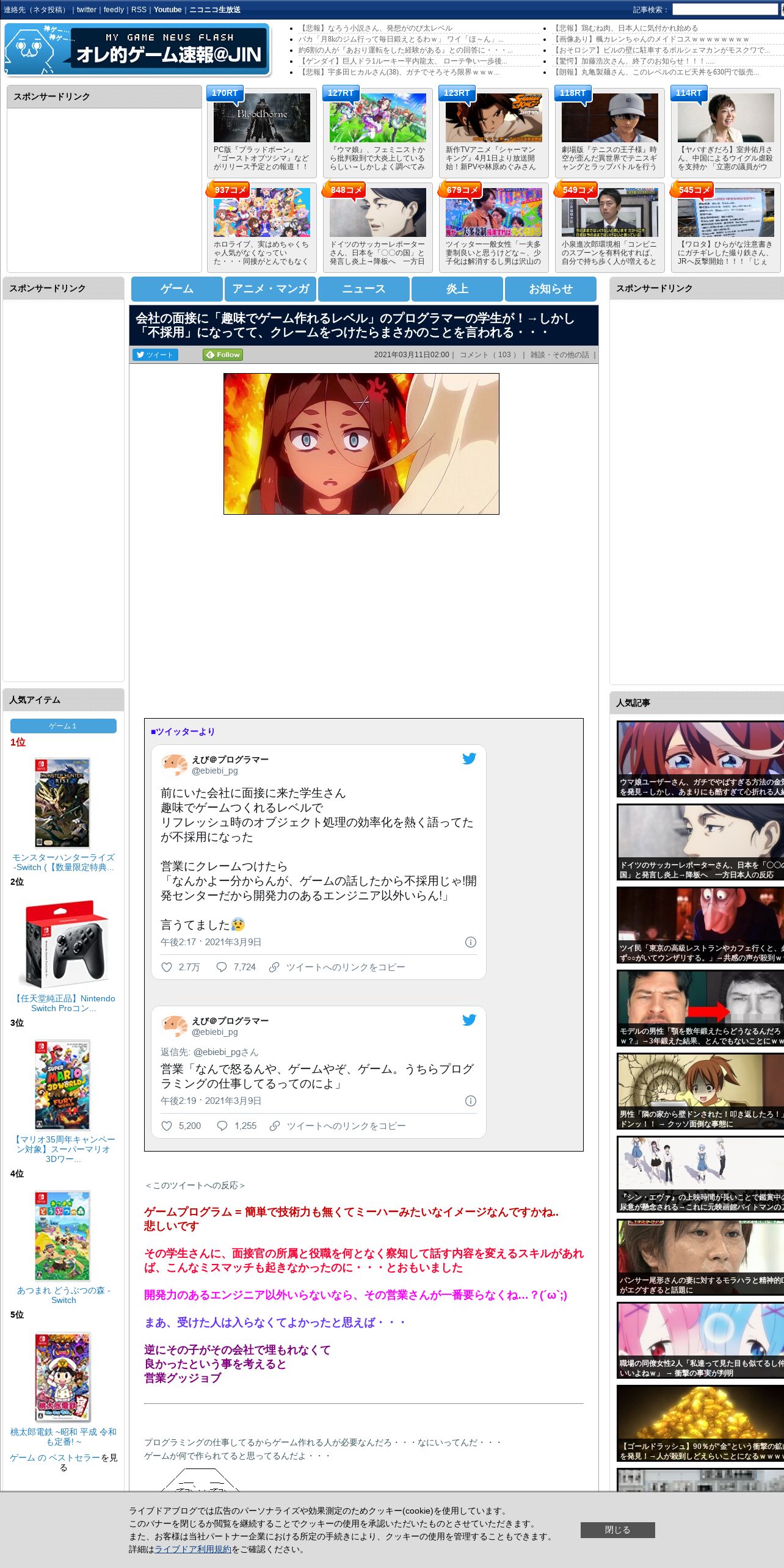Open ウマ娘 article thumbnail with 127RT

378,118
